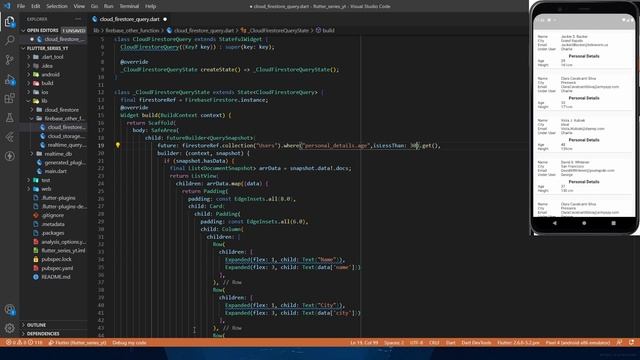The height and width of the screenshot is (360, 640).
Task: Click the unsaved dot on the editor tab
Action: coord(165,19)
